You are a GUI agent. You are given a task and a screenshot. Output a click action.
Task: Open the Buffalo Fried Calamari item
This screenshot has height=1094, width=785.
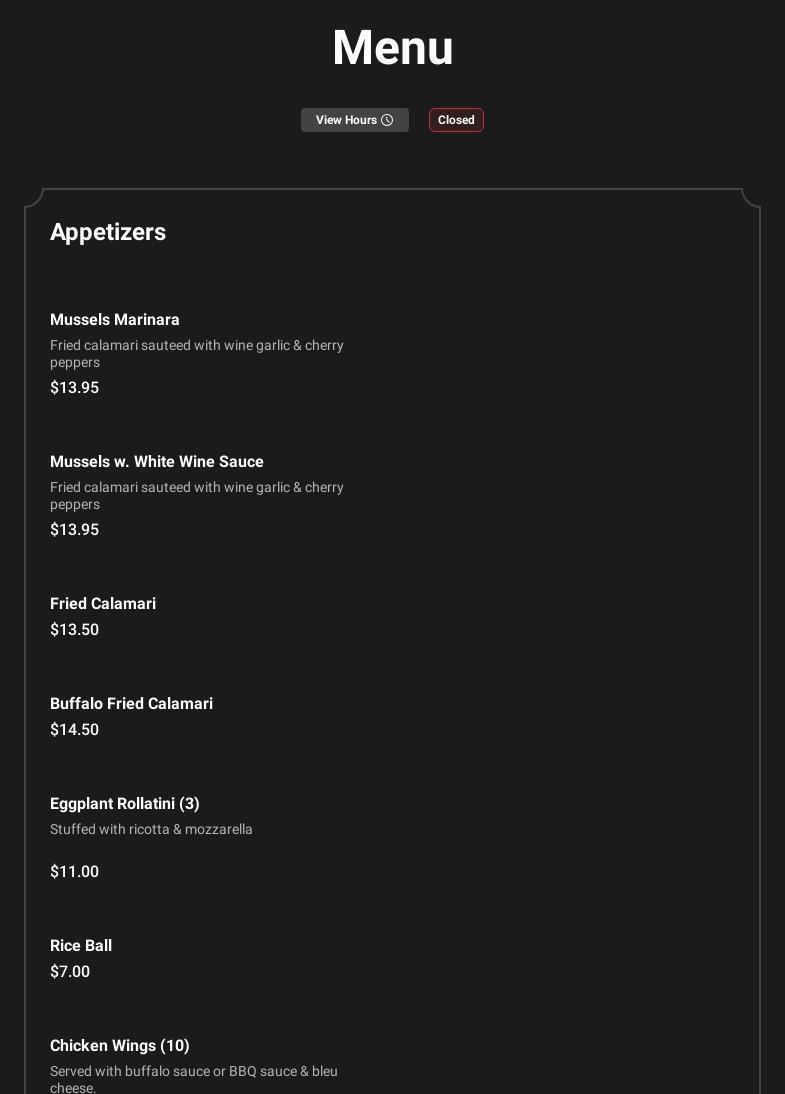click(131, 704)
